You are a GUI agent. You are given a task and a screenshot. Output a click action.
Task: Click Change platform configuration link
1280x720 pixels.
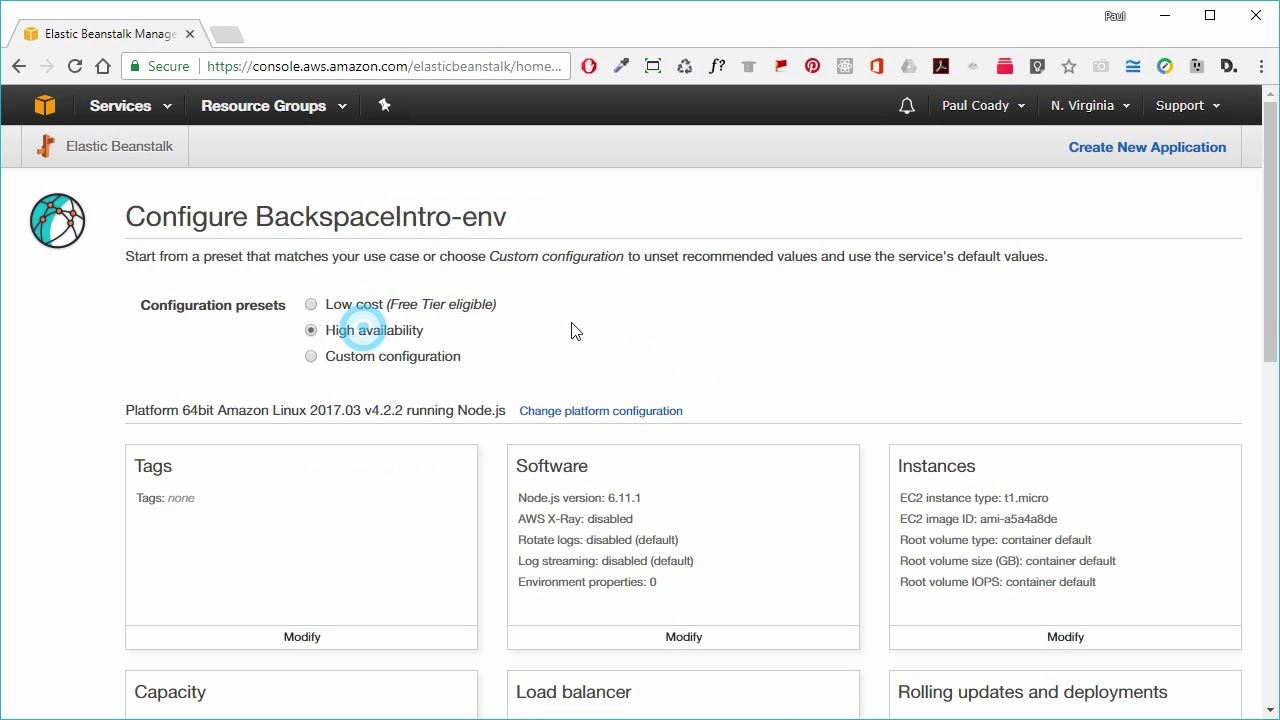click(x=601, y=411)
